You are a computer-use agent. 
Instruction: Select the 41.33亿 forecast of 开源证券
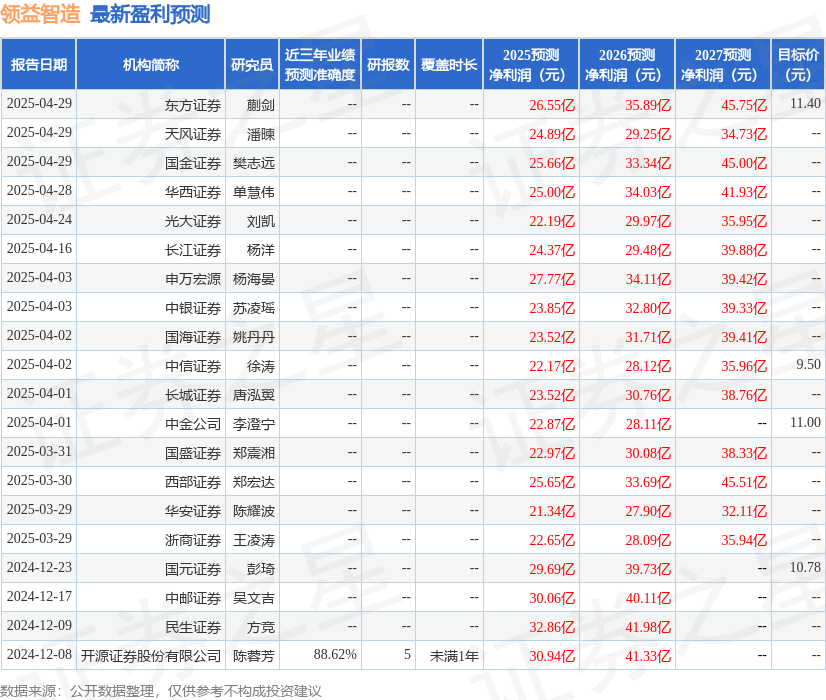pos(646,656)
